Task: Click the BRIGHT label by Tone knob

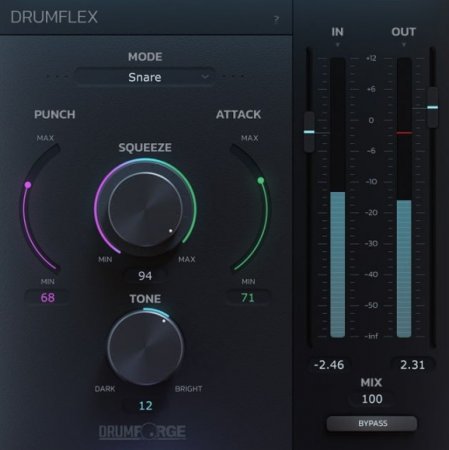Action: 189,389
